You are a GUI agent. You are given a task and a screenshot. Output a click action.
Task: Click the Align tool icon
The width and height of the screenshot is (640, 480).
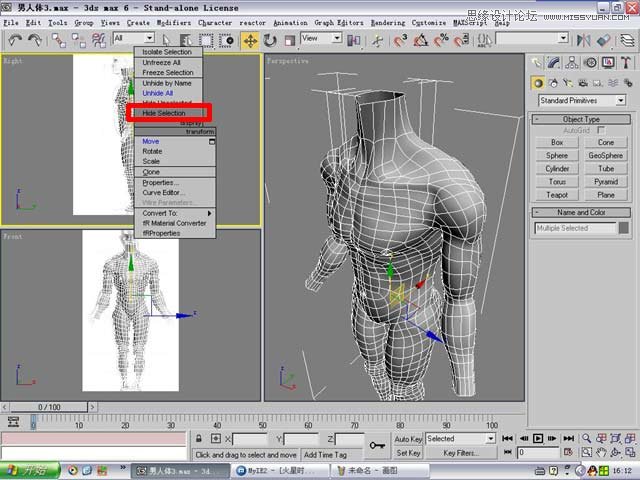coord(604,40)
